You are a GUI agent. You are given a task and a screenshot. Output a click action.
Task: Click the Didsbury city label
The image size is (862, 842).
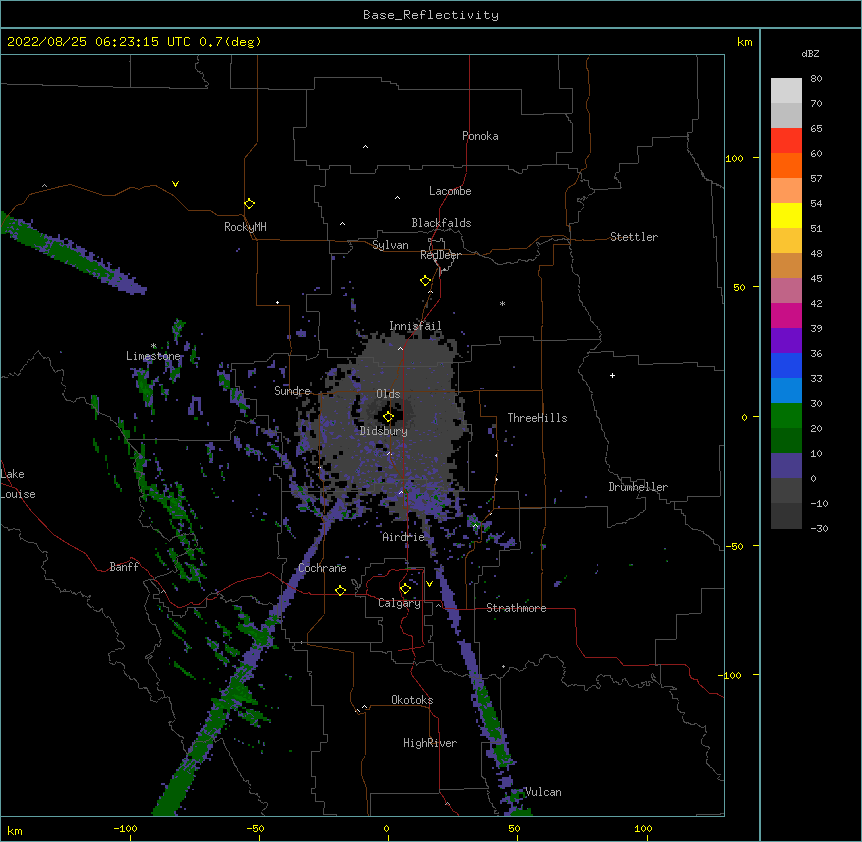pyautogui.click(x=384, y=431)
